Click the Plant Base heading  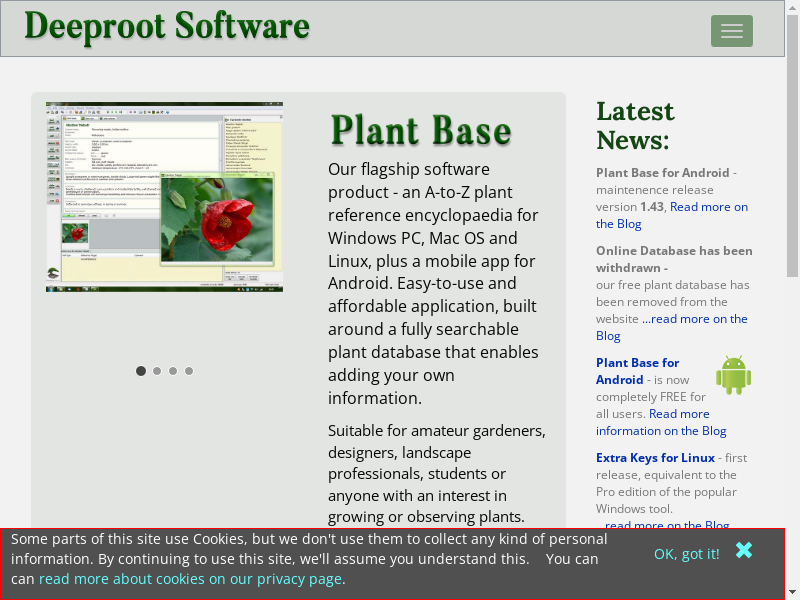coord(420,131)
